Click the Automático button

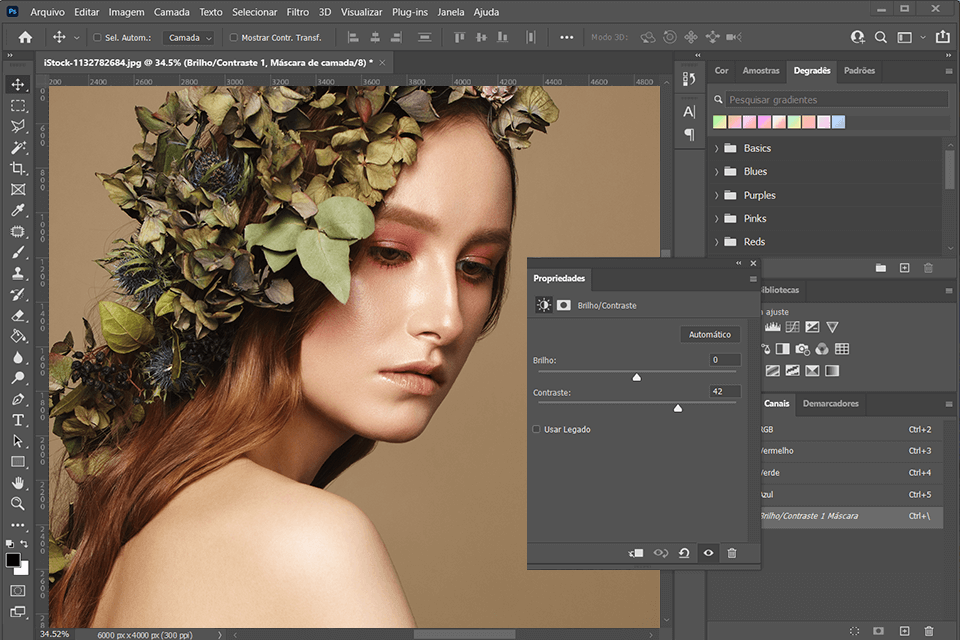(710, 334)
